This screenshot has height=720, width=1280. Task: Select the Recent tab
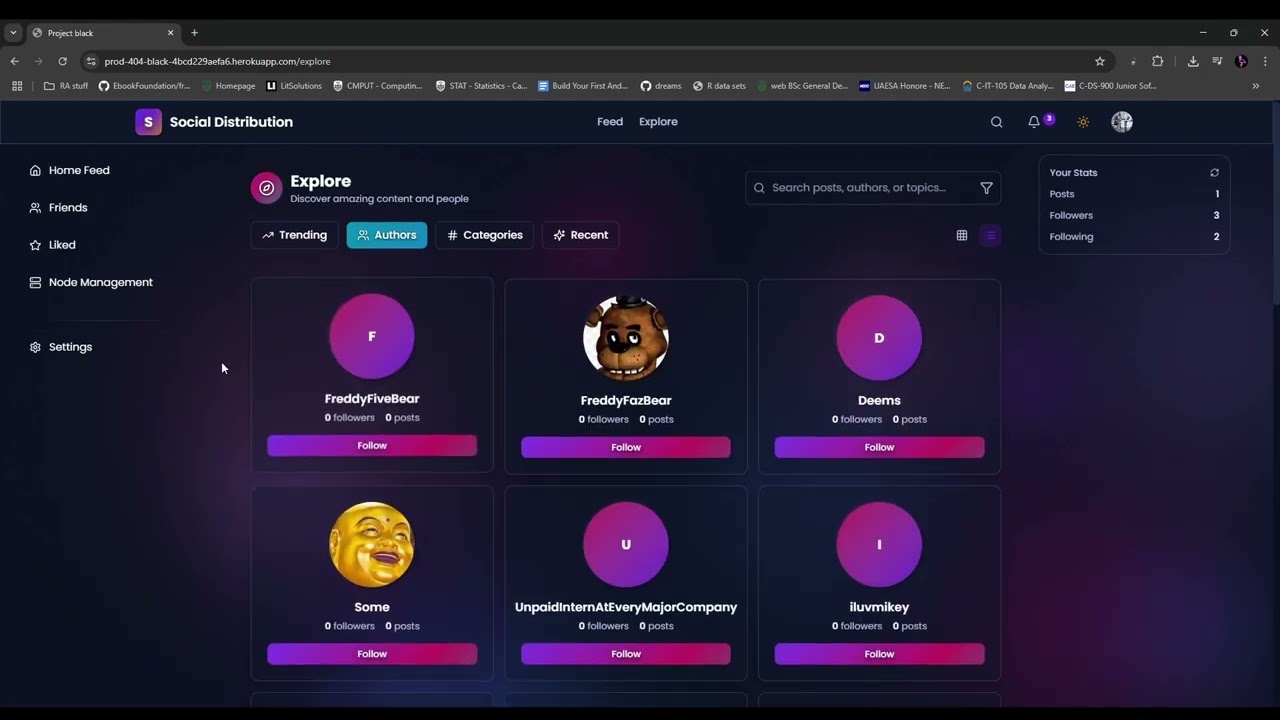tap(580, 235)
